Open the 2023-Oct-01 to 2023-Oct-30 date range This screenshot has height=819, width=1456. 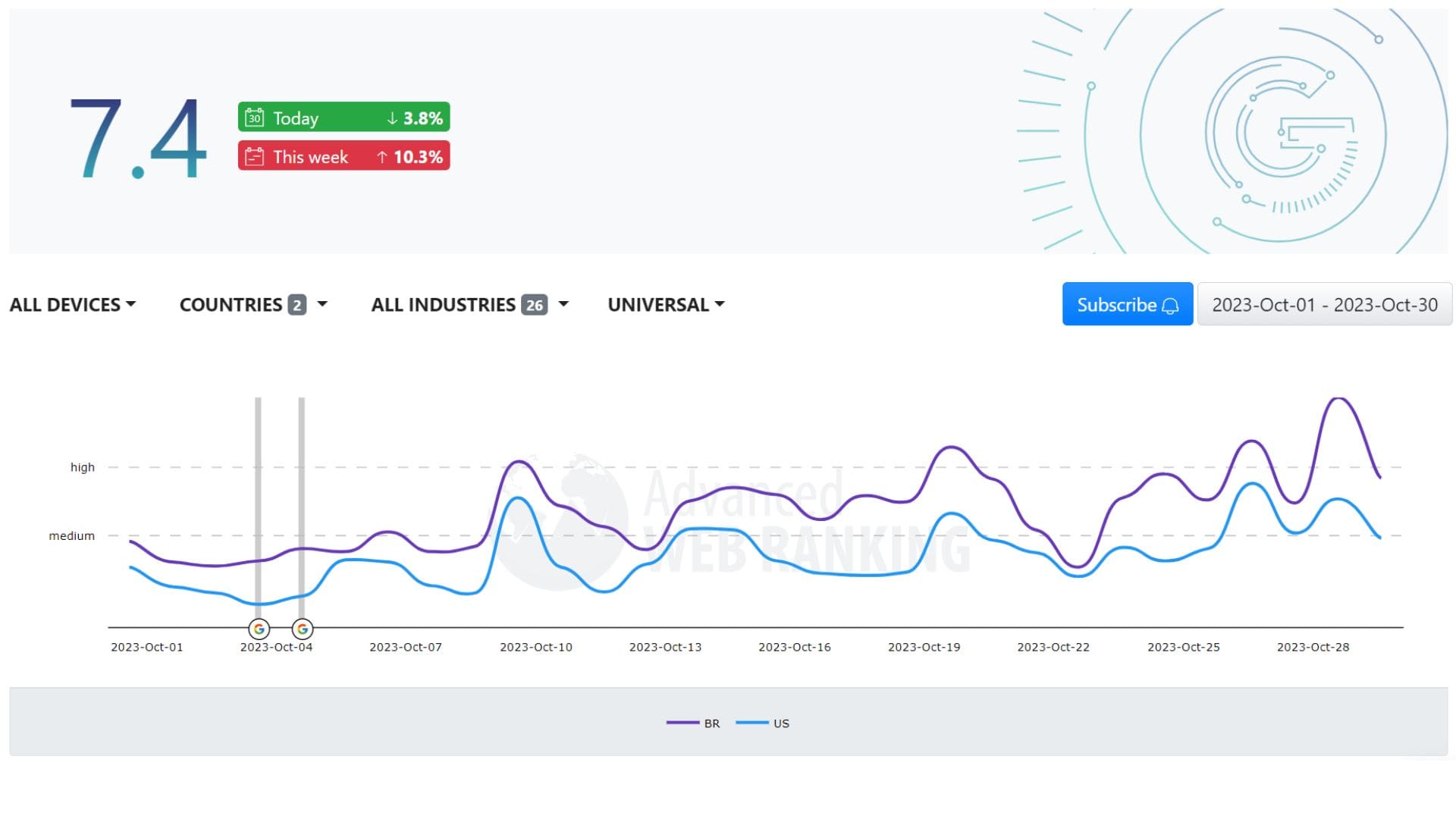tap(1324, 305)
